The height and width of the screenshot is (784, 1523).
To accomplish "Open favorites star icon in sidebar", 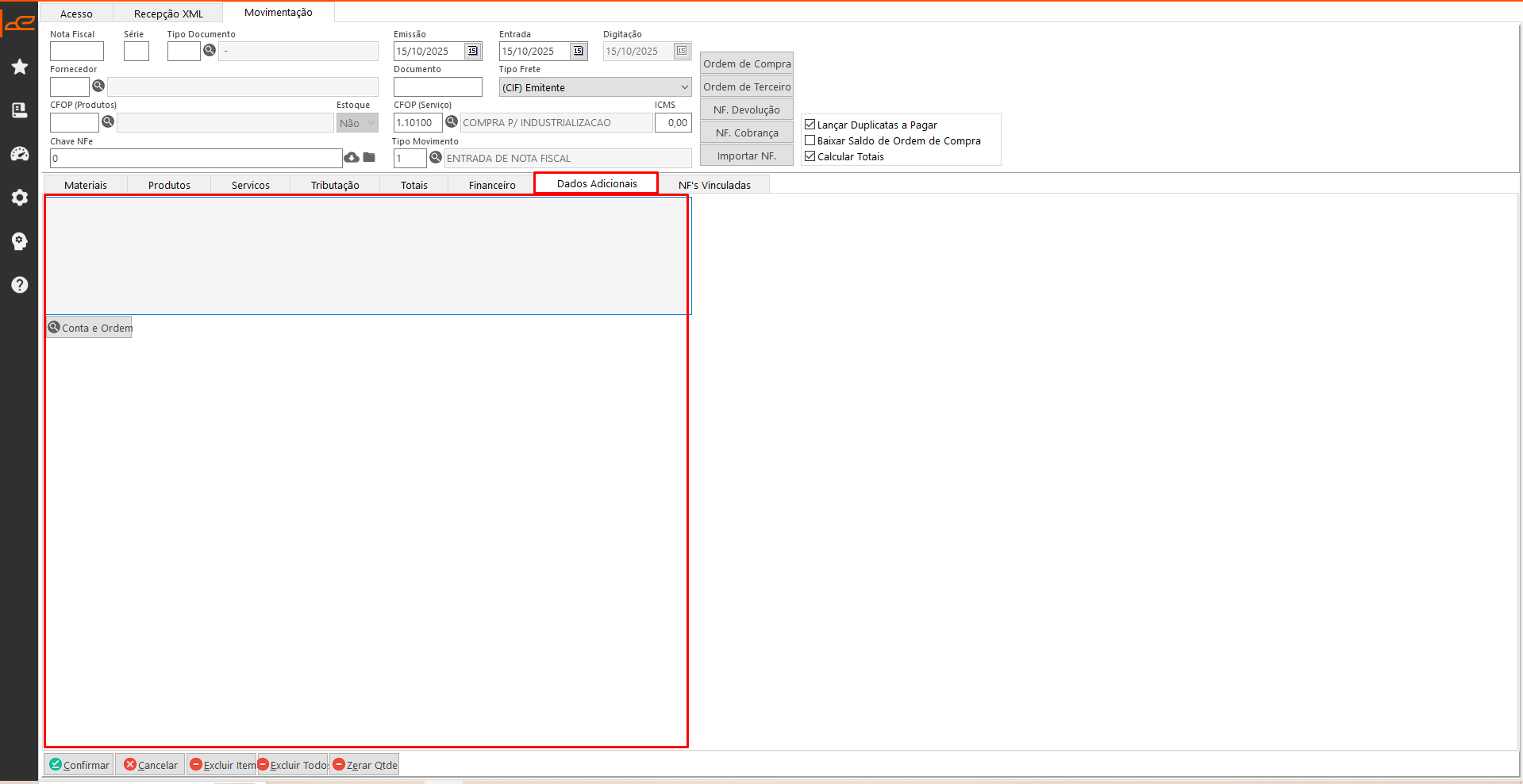I will 20,67.
